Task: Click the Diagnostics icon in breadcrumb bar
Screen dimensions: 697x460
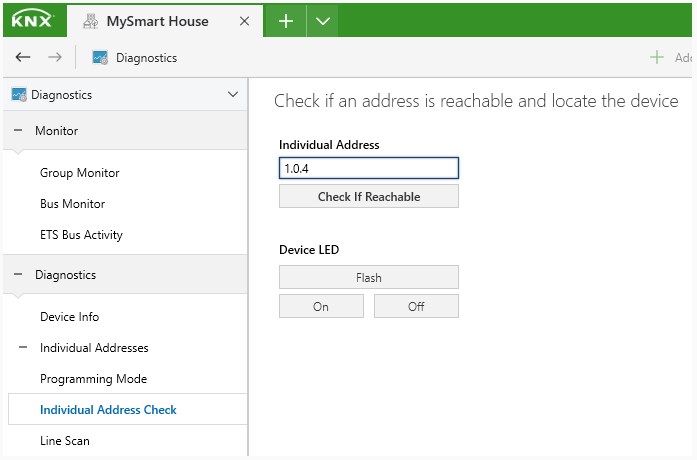Action: (100, 58)
